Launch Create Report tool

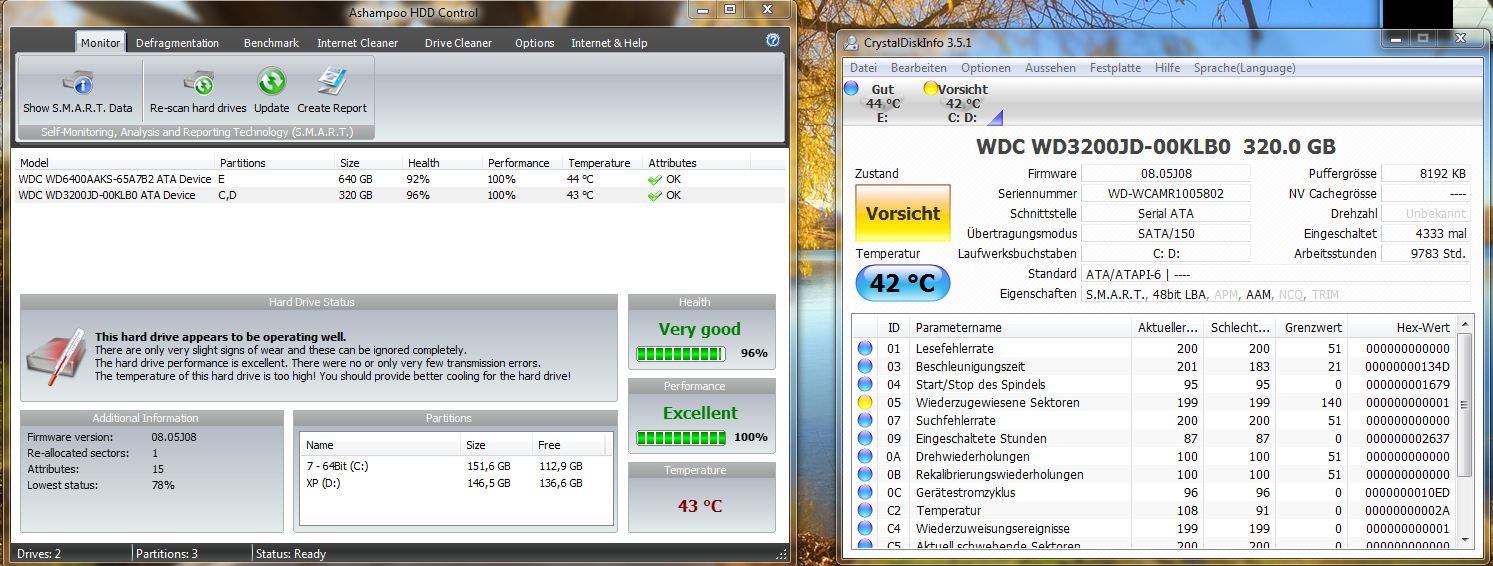click(x=332, y=90)
